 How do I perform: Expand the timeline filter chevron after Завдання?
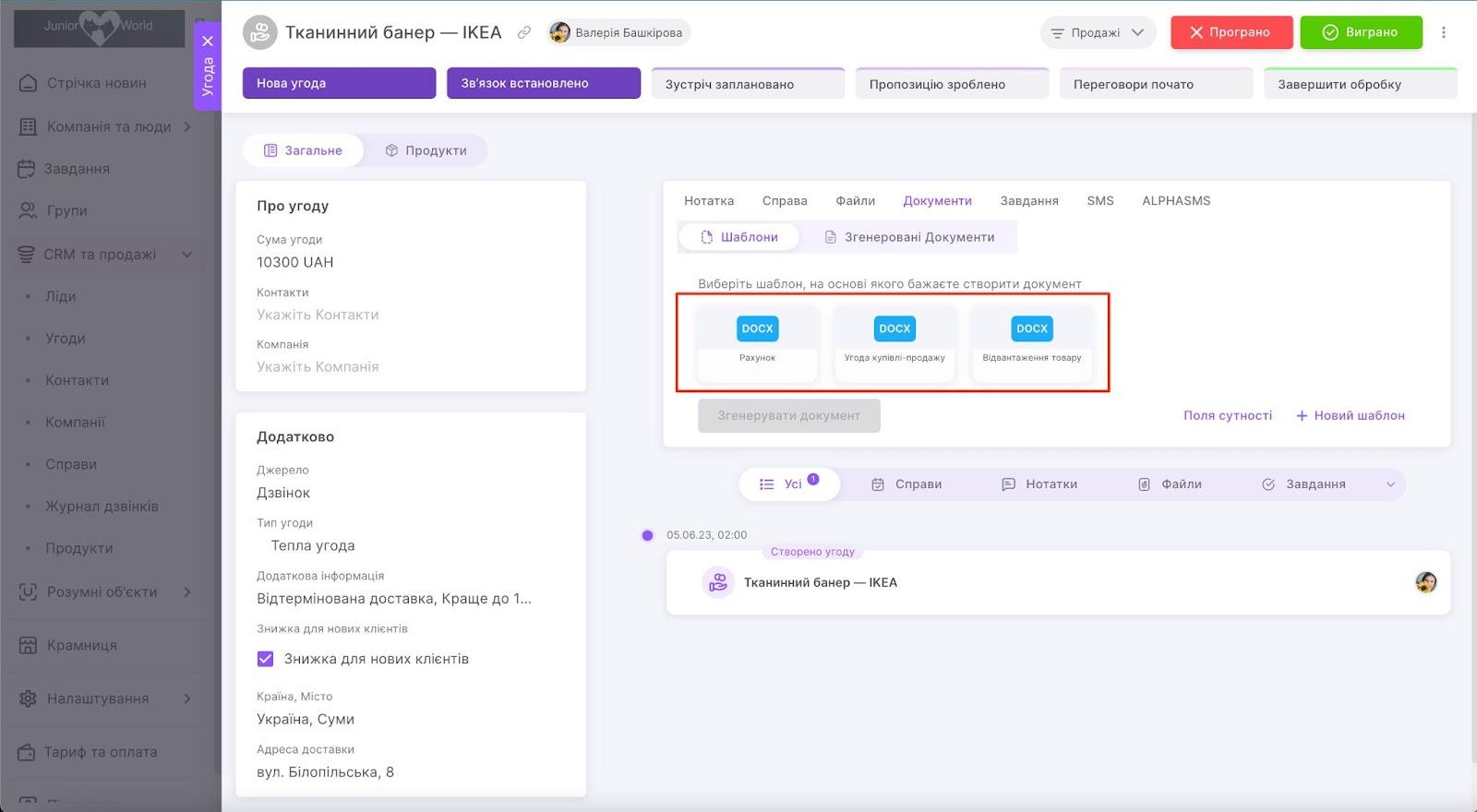pyautogui.click(x=1390, y=484)
